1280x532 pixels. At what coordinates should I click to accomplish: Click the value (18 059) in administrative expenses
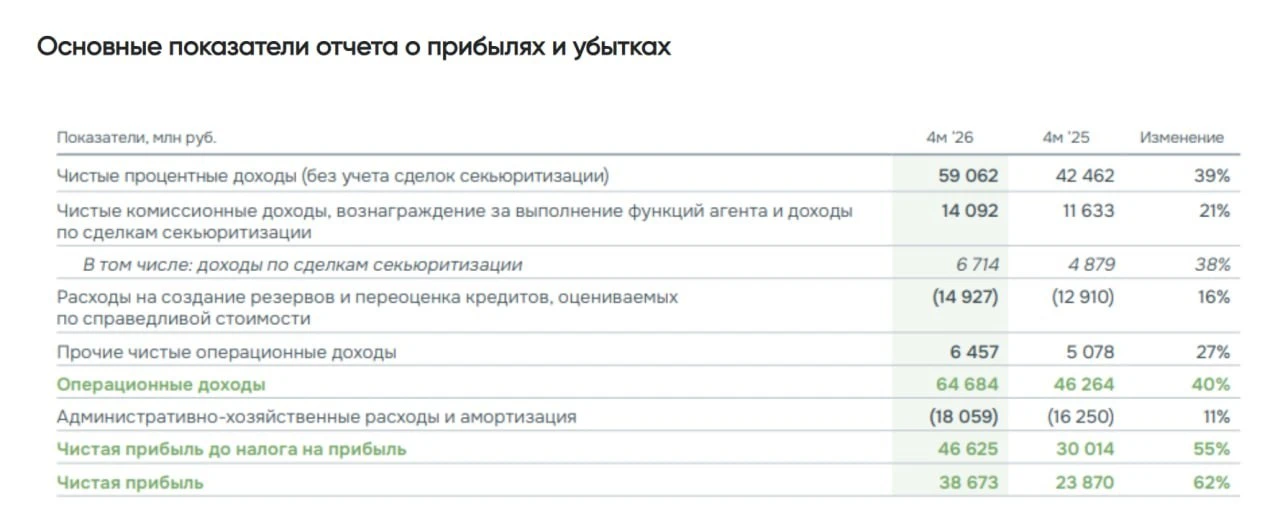(x=964, y=417)
